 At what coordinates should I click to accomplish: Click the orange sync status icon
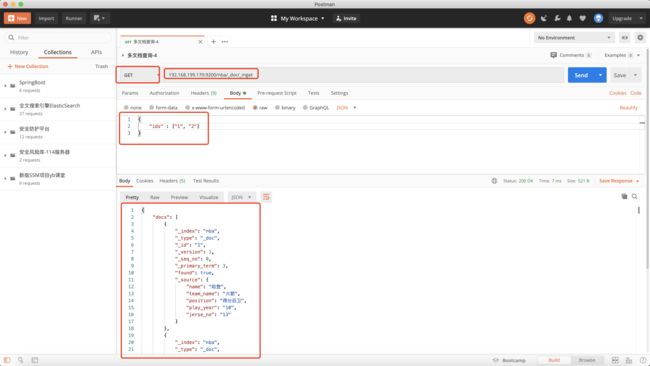[529, 18]
